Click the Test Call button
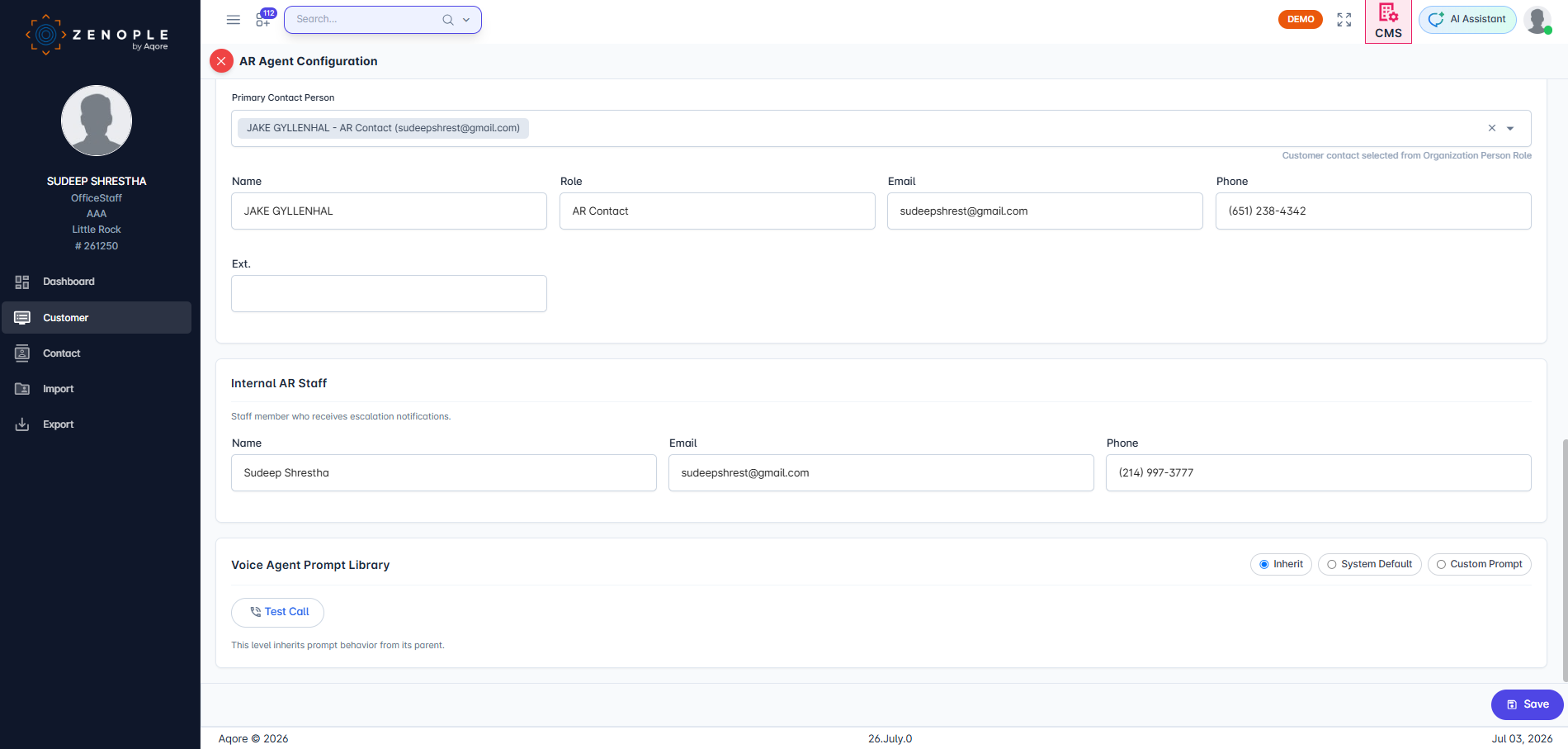This screenshot has height=749, width=1568. pos(277,612)
